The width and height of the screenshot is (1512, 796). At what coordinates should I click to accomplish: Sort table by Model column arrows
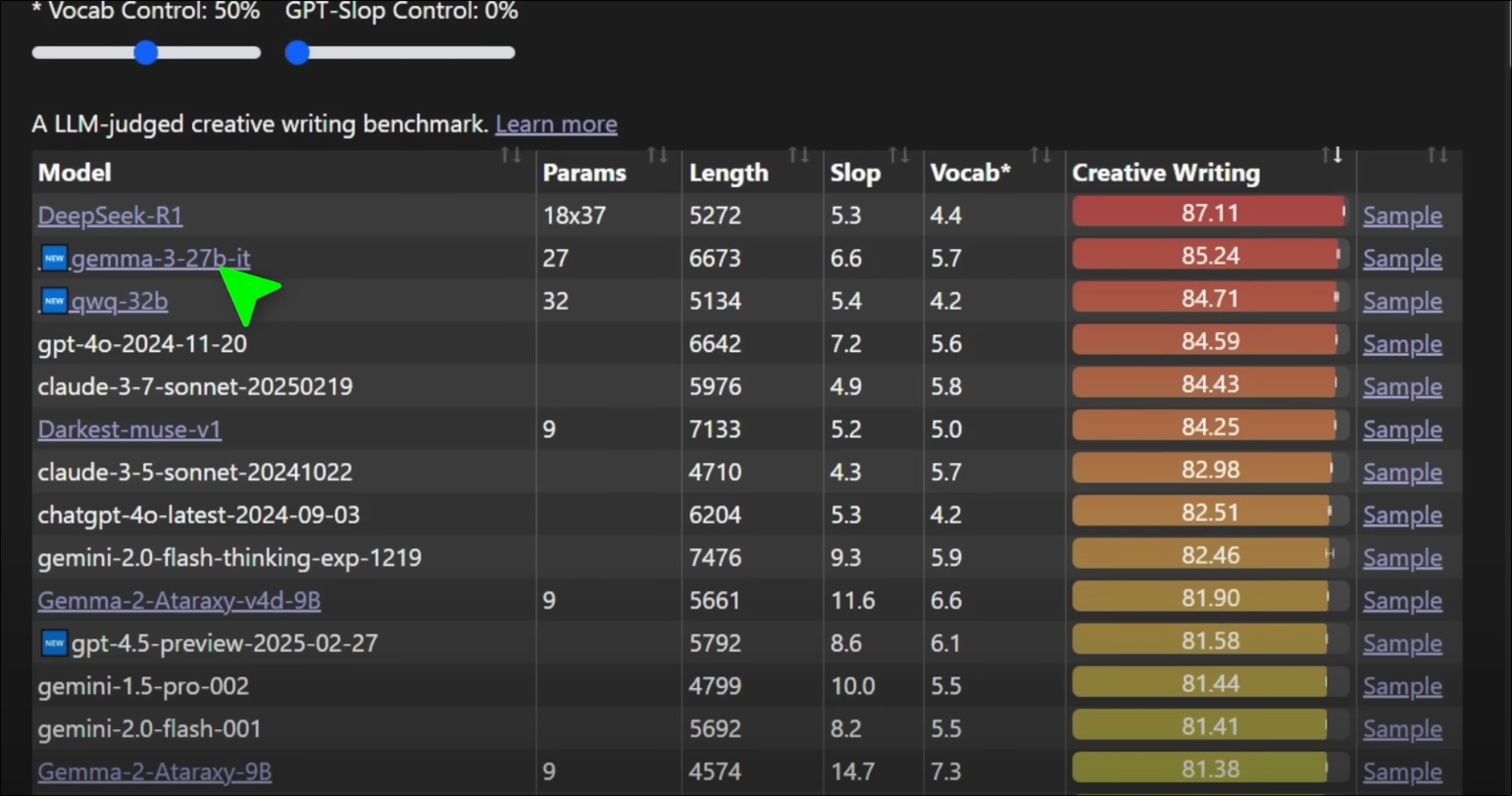[x=511, y=155]
